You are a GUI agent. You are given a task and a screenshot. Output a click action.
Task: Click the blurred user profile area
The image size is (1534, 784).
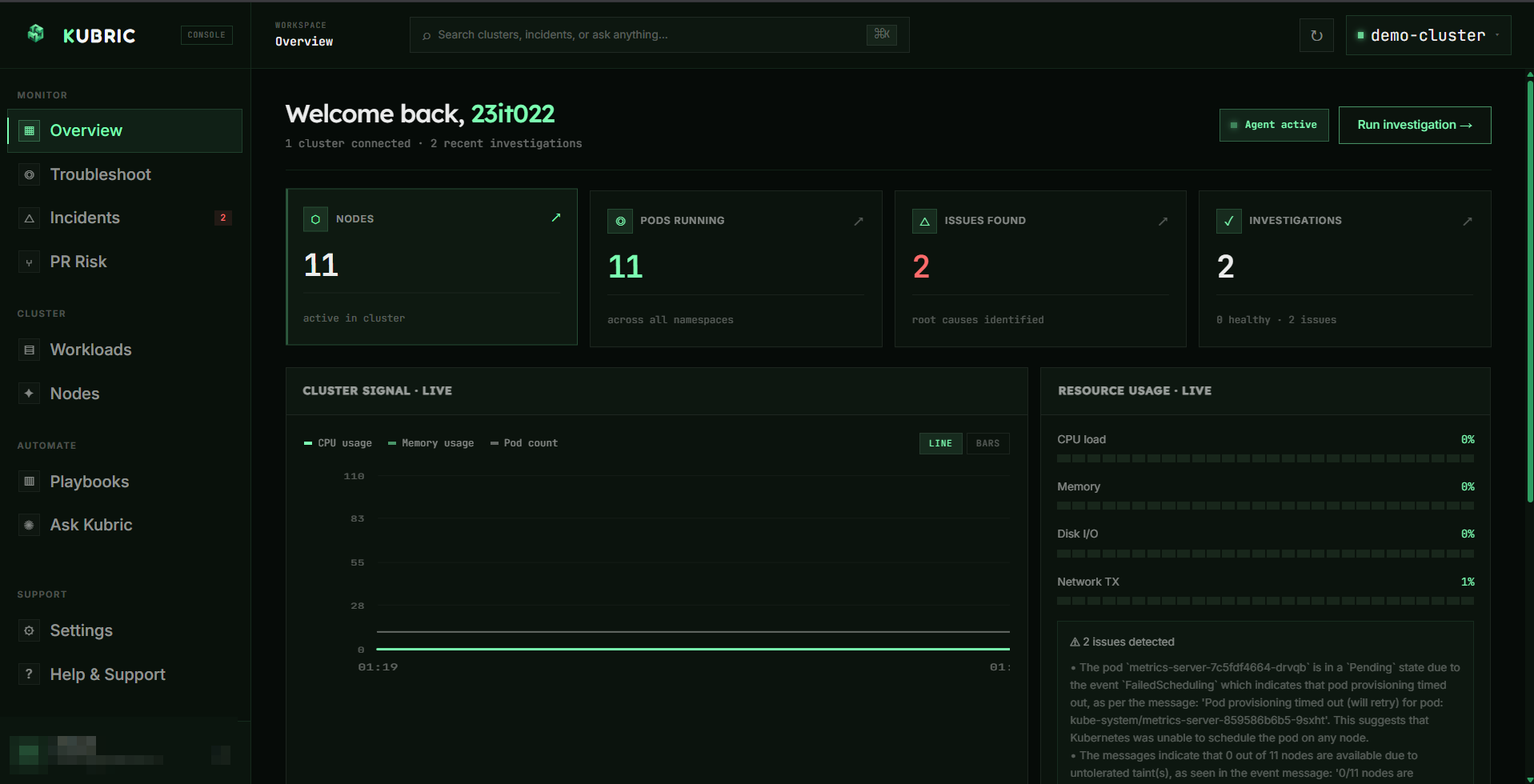coord(120,754)
